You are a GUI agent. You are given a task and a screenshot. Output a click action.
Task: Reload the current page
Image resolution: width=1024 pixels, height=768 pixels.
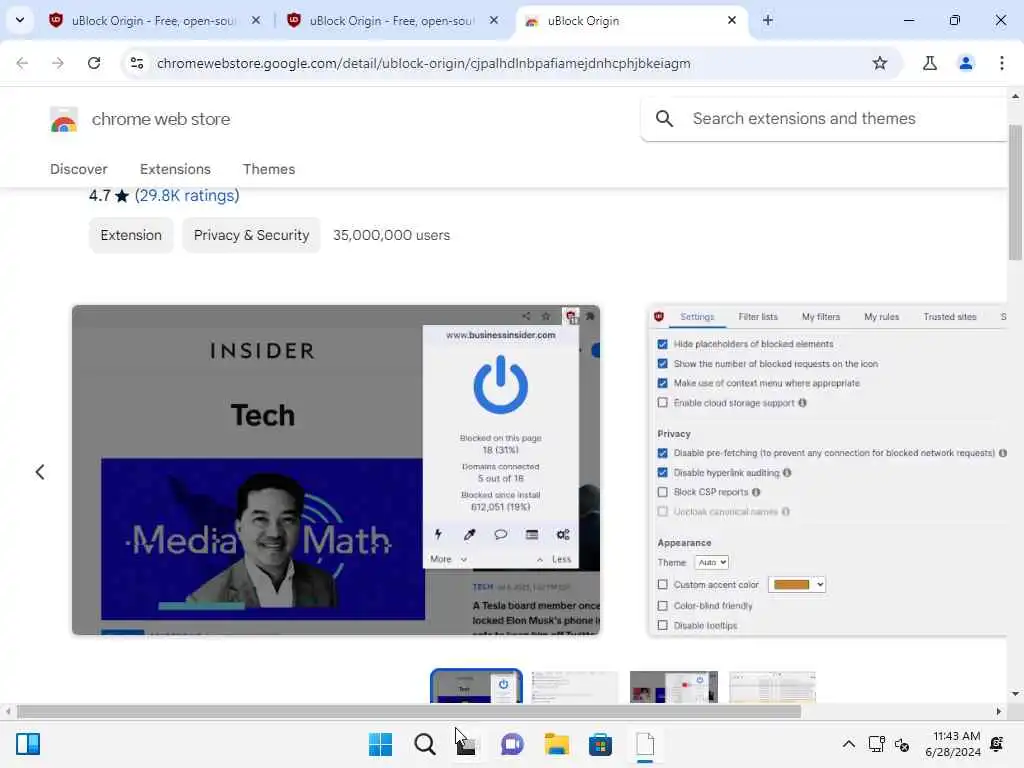[x=94, y=63]
